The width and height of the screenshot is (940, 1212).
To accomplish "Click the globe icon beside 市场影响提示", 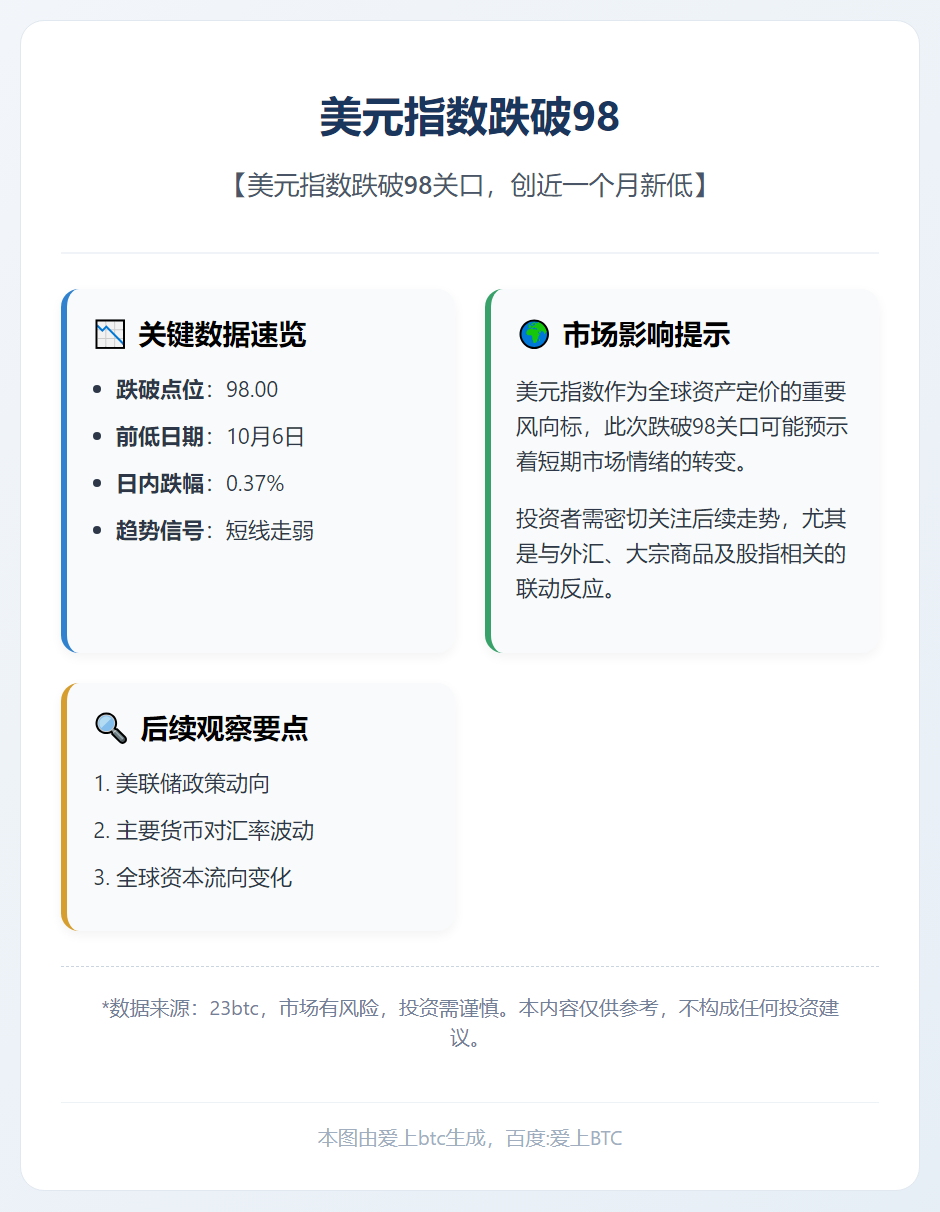I will pyautogui.click(x=534, y=335).
